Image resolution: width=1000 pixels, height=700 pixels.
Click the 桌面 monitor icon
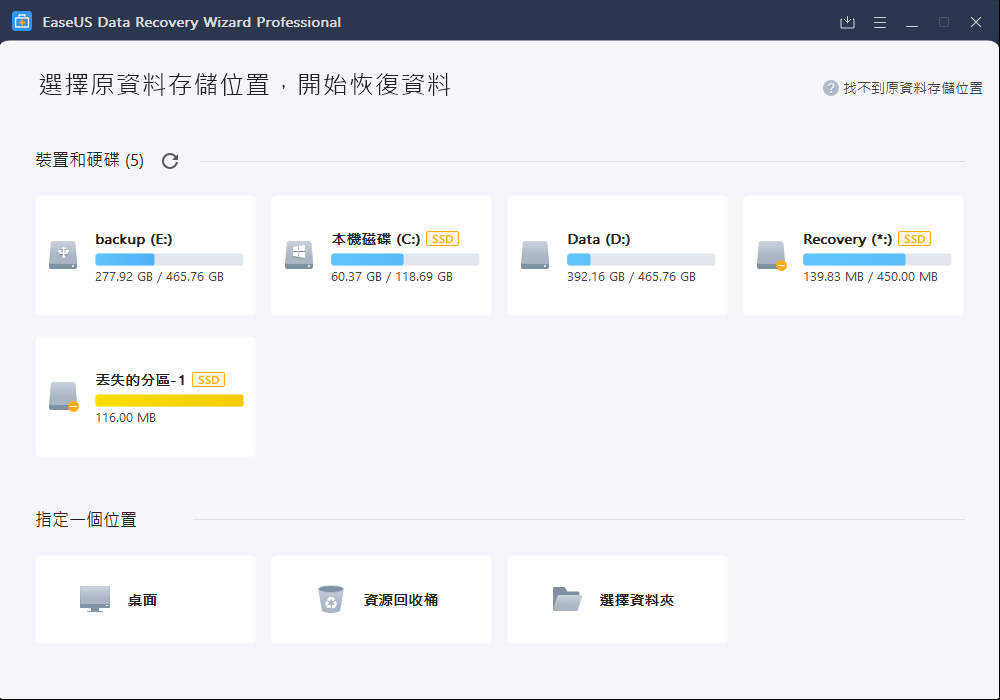94,599
